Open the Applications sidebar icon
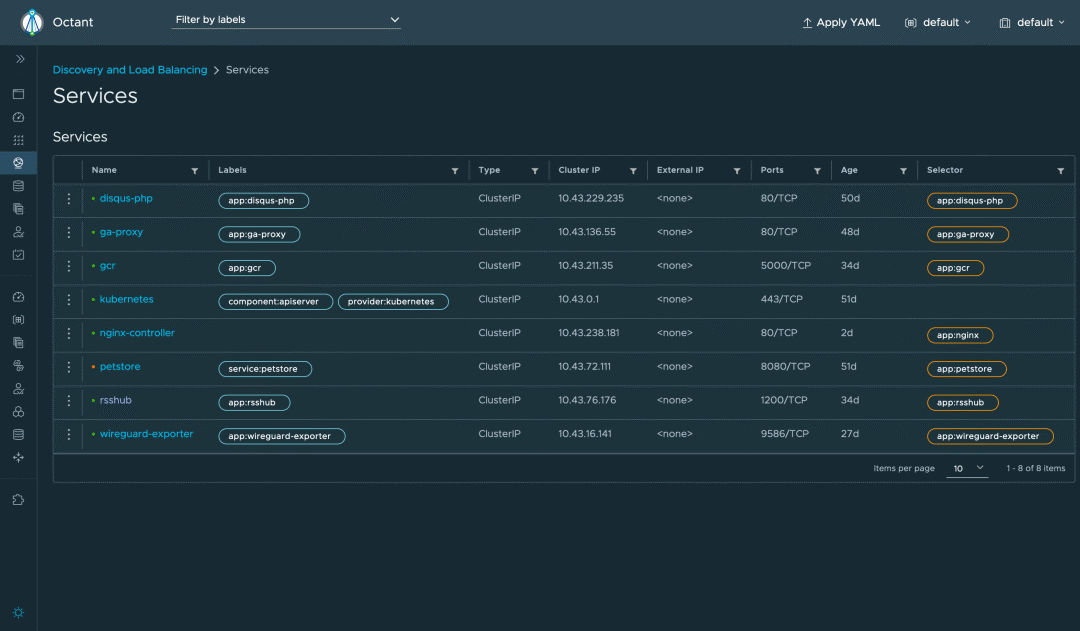The height and width of the screenshot is (631, 1080). (19, 94)
